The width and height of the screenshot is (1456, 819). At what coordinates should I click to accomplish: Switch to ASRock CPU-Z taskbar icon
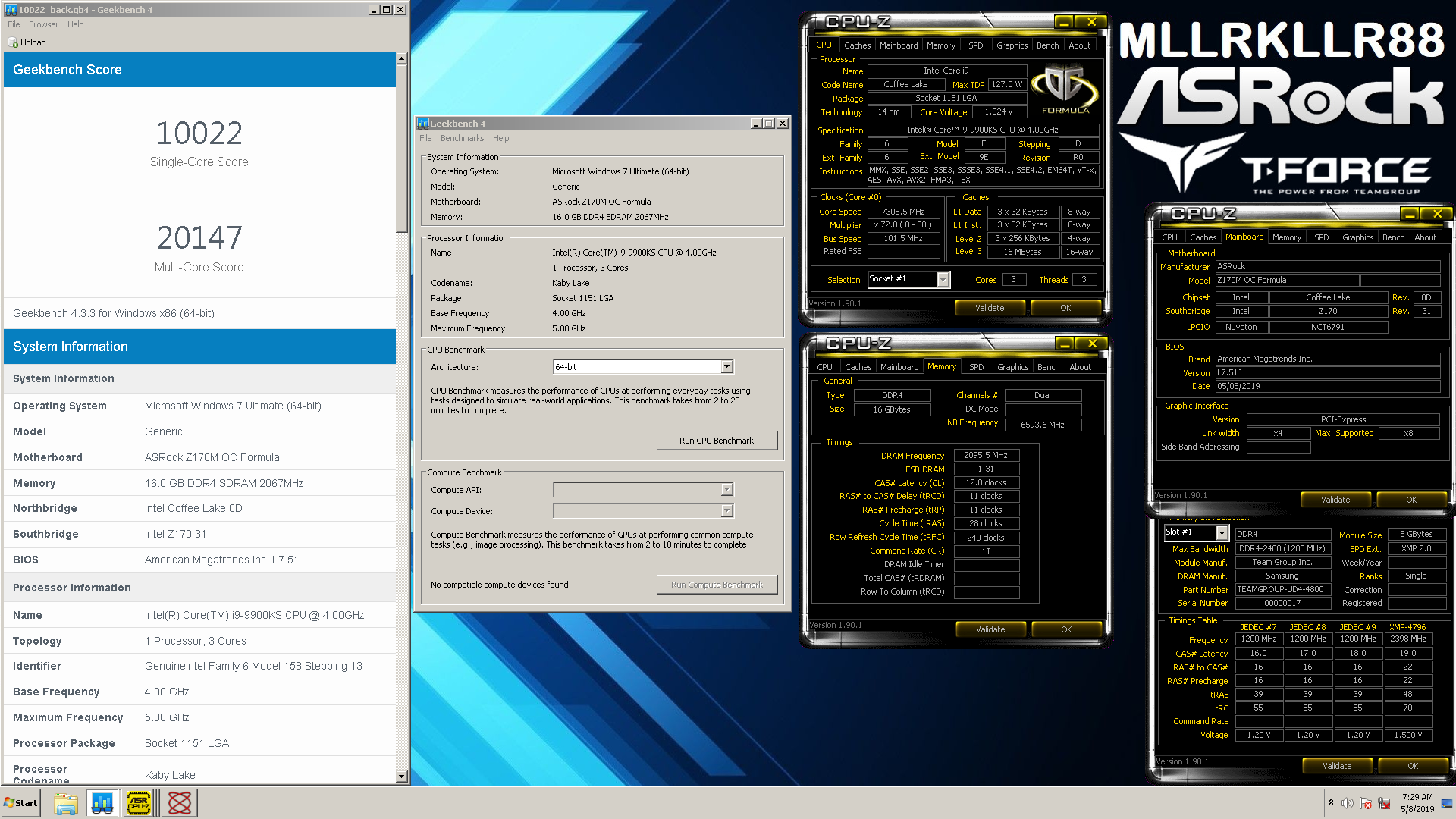click(140, 803)
